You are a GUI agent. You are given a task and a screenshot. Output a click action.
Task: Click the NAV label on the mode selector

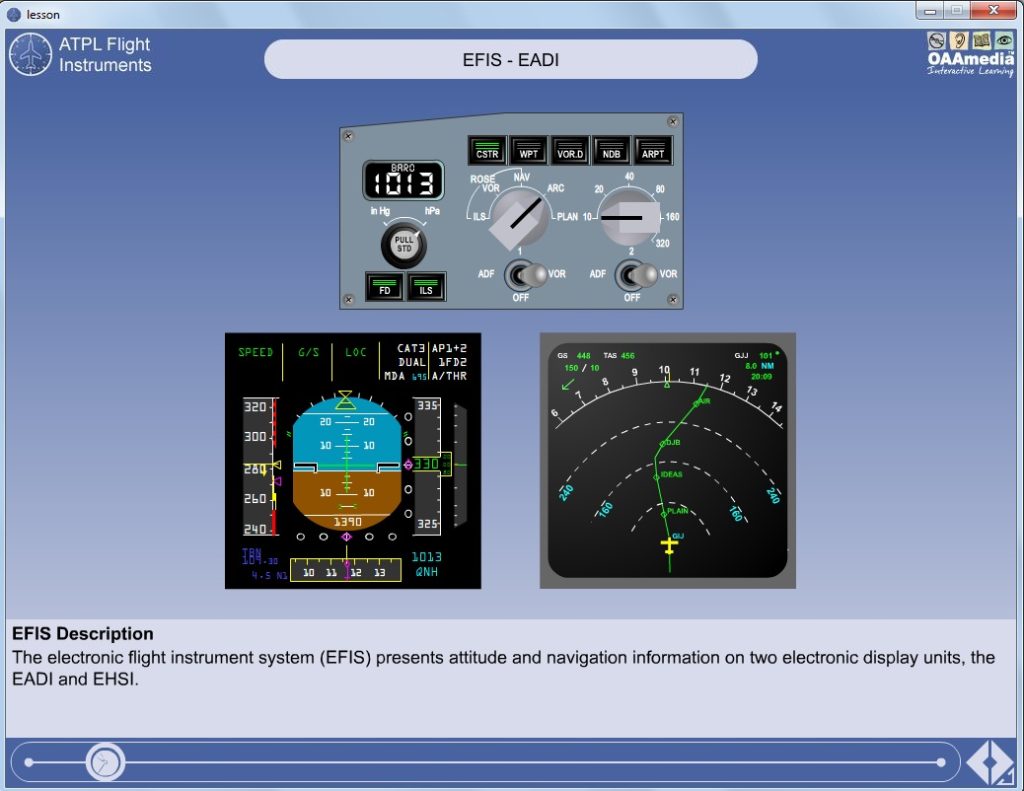(x=522, y=177)
